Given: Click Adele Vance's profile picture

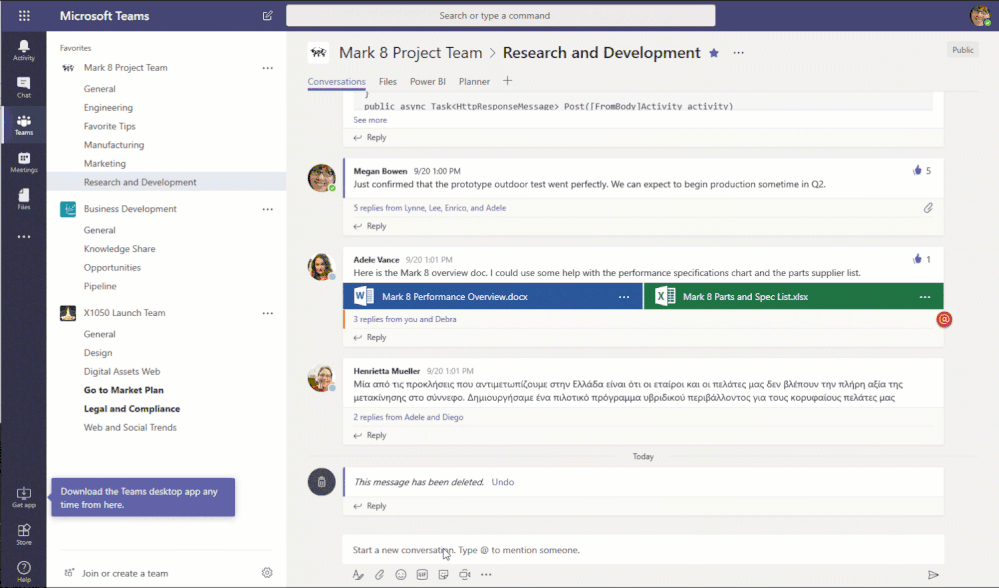Looking at the screenshot, I should click(321, 266).
